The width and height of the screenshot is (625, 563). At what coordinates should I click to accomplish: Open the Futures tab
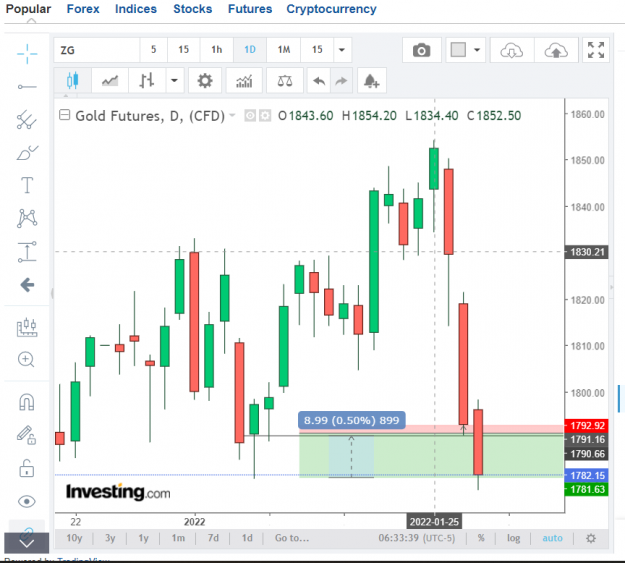point(250,9)
